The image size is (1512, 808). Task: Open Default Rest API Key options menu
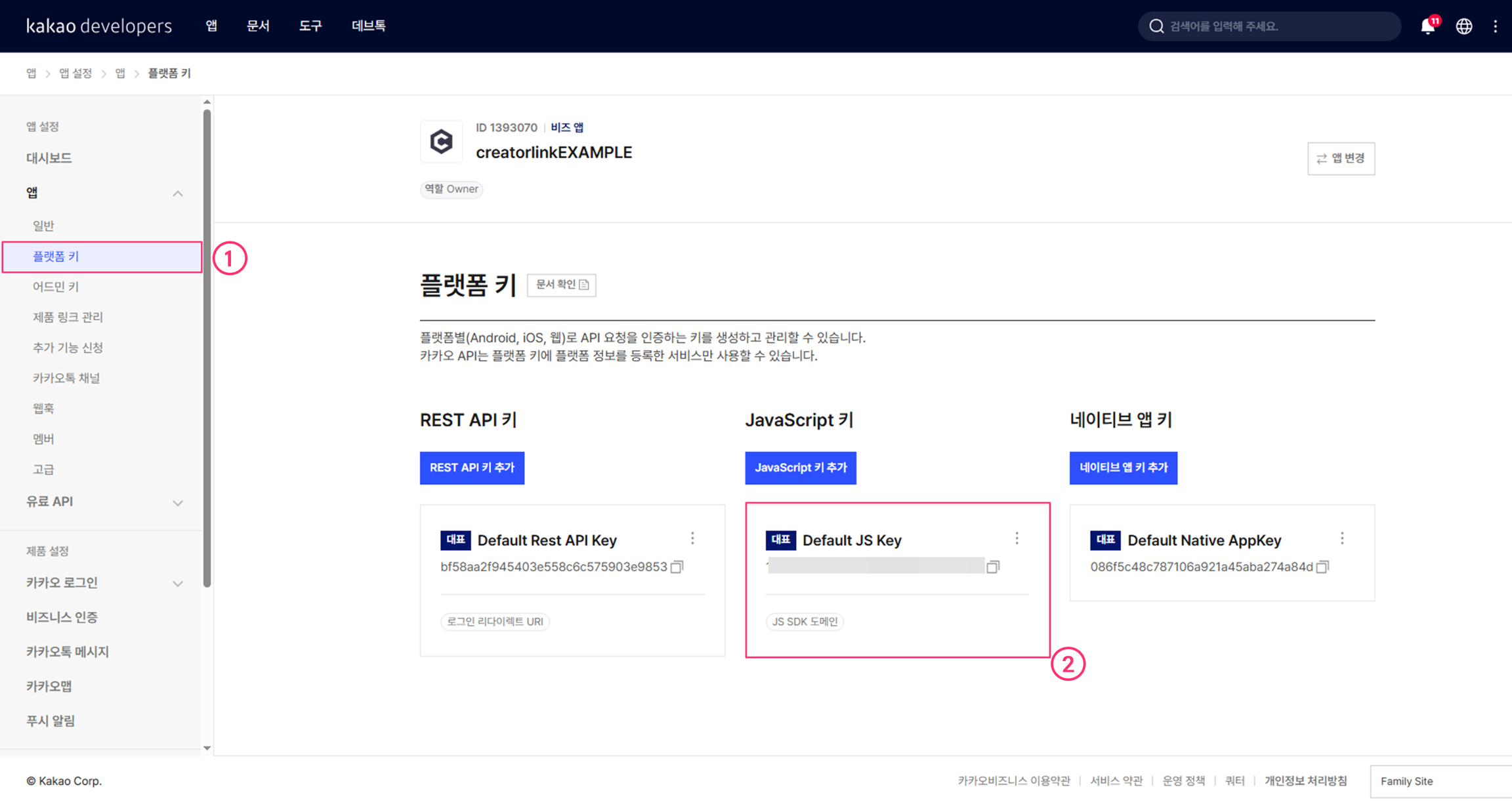[x=692, y=538]
